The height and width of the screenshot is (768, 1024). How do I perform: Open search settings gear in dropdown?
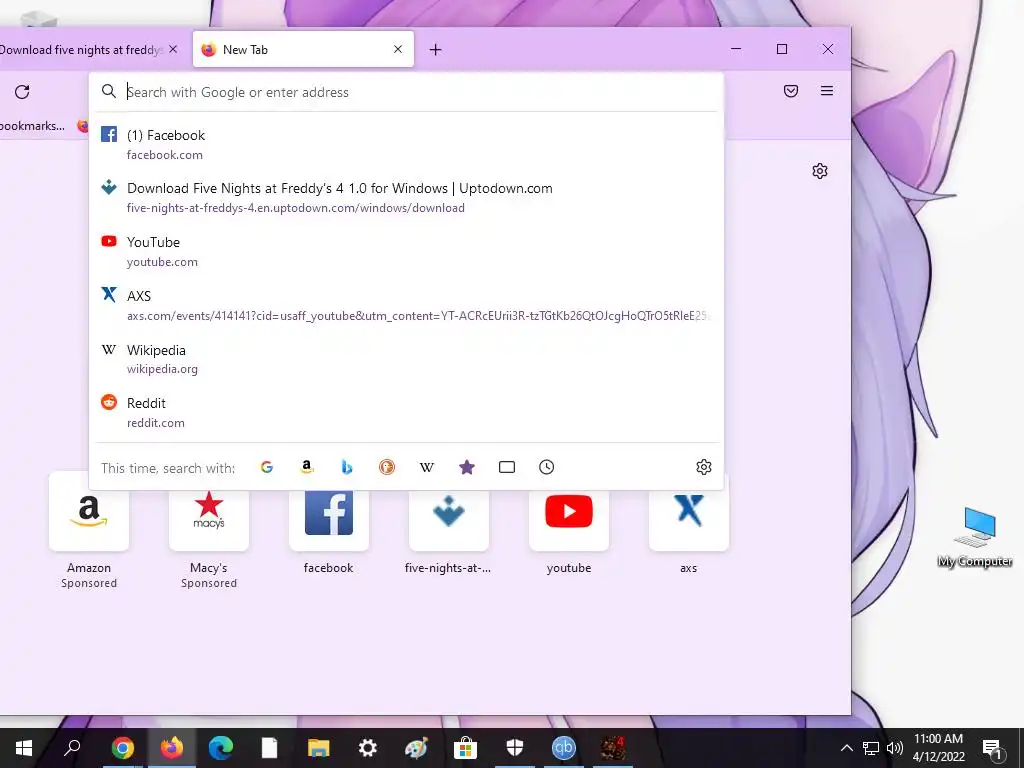coord(703,467)
